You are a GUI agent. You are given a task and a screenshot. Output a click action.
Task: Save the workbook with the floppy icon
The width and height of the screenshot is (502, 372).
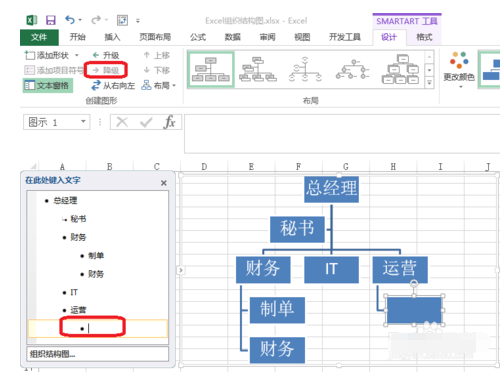click(x=51, y=20)
